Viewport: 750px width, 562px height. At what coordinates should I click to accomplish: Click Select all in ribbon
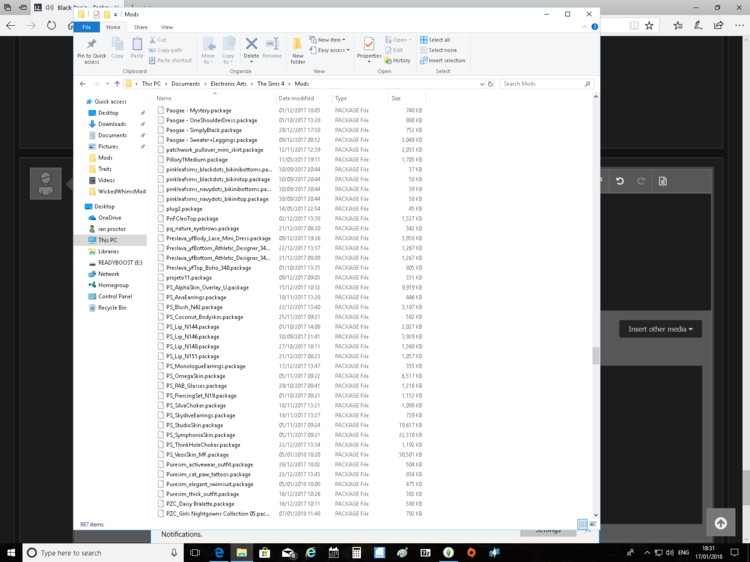(435, 40)
